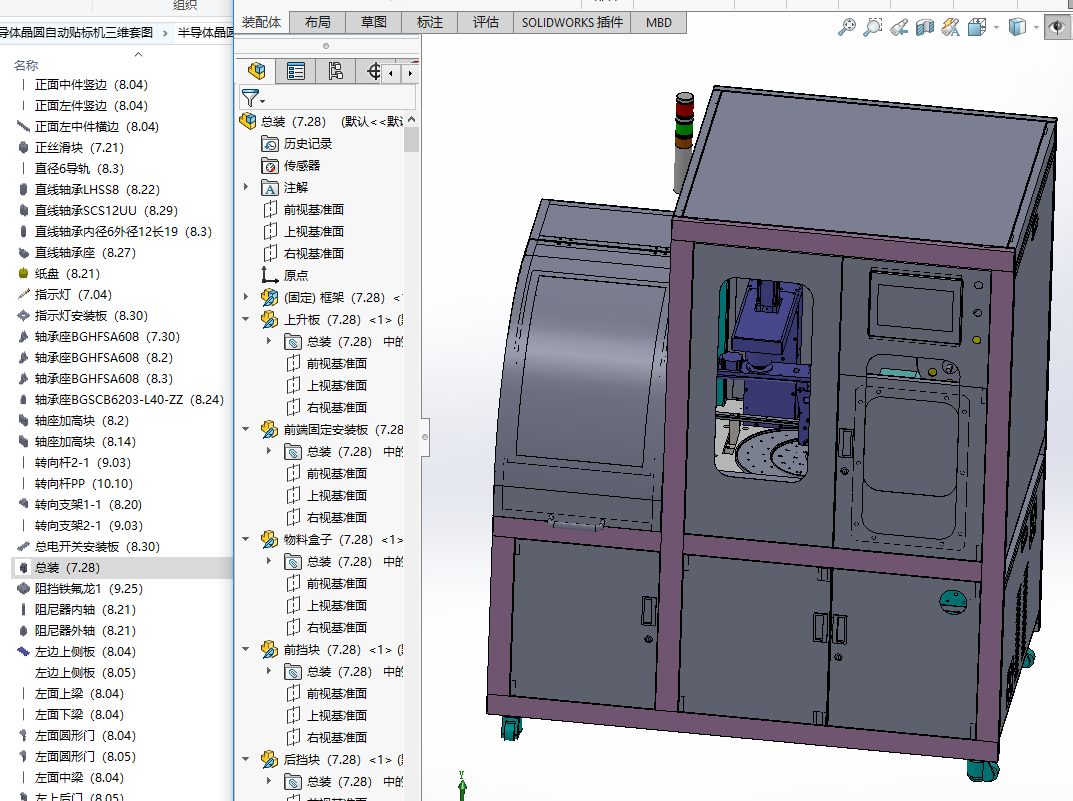Collapse the 上升板 component in the tree

coord(246,319)
